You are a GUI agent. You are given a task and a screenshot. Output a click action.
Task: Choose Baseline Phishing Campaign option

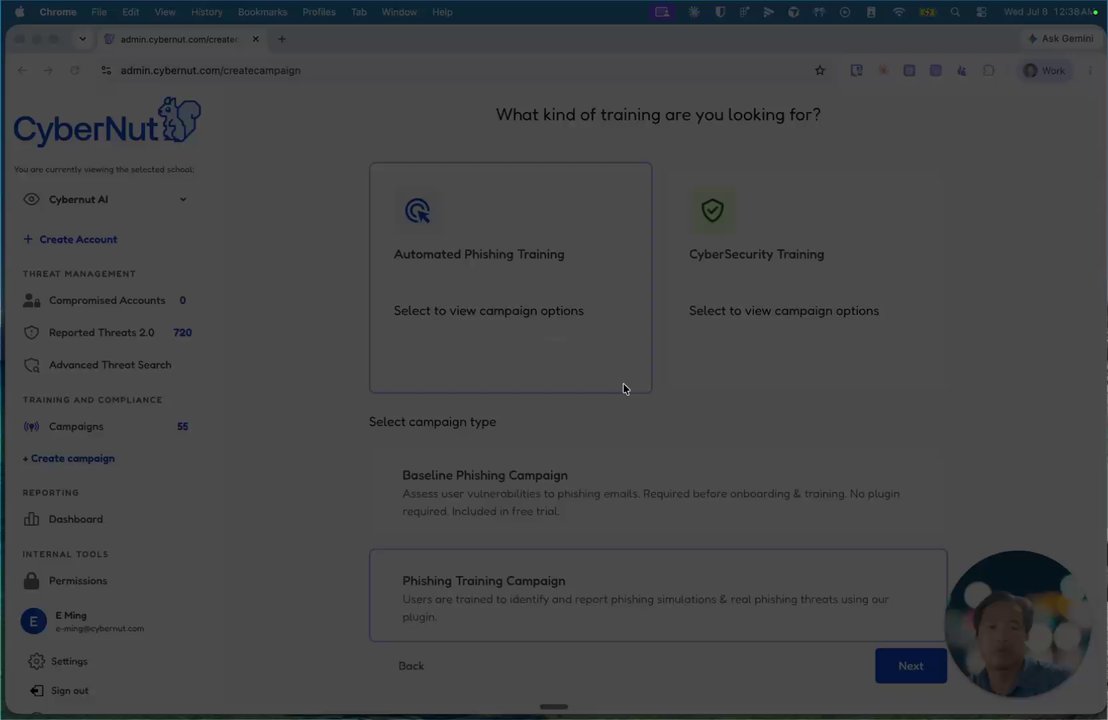(658, 492)
